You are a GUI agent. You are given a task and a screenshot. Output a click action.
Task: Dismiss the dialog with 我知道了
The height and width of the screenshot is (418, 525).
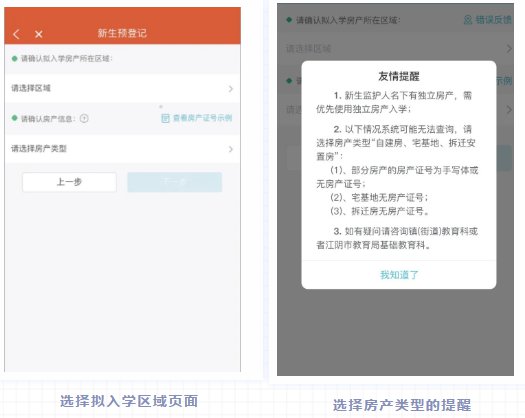(x=399, y=275)
